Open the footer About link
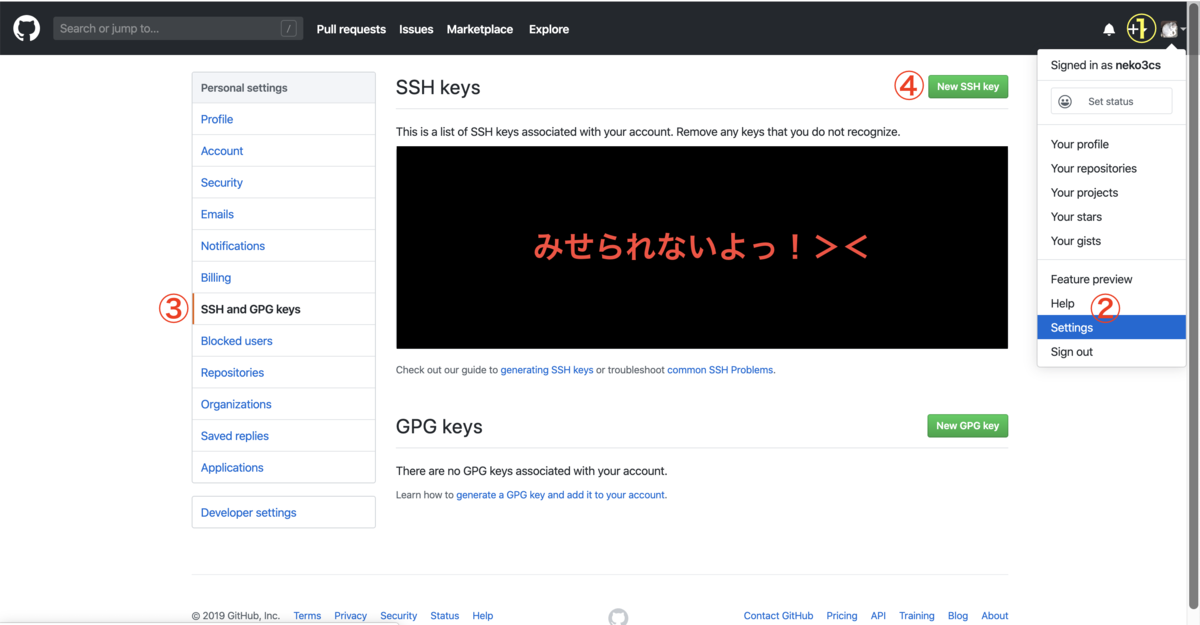Viewport: 1200px width, 625px height. point(994,616)
